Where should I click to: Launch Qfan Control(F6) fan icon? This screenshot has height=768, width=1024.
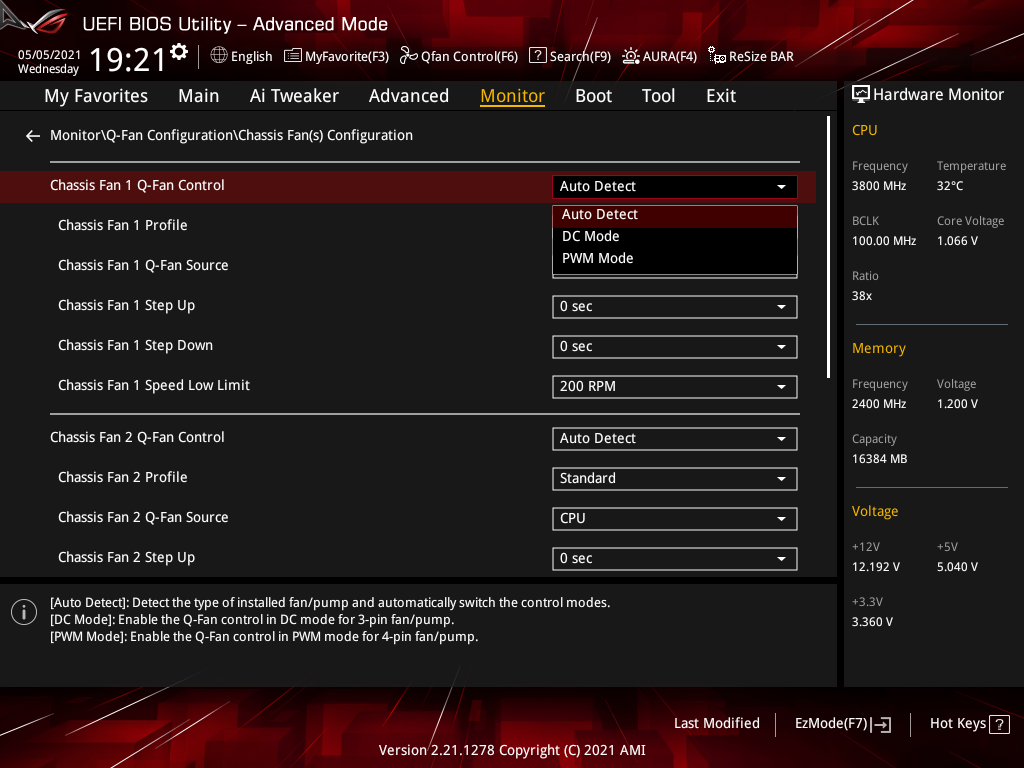[x=408, y=56]
